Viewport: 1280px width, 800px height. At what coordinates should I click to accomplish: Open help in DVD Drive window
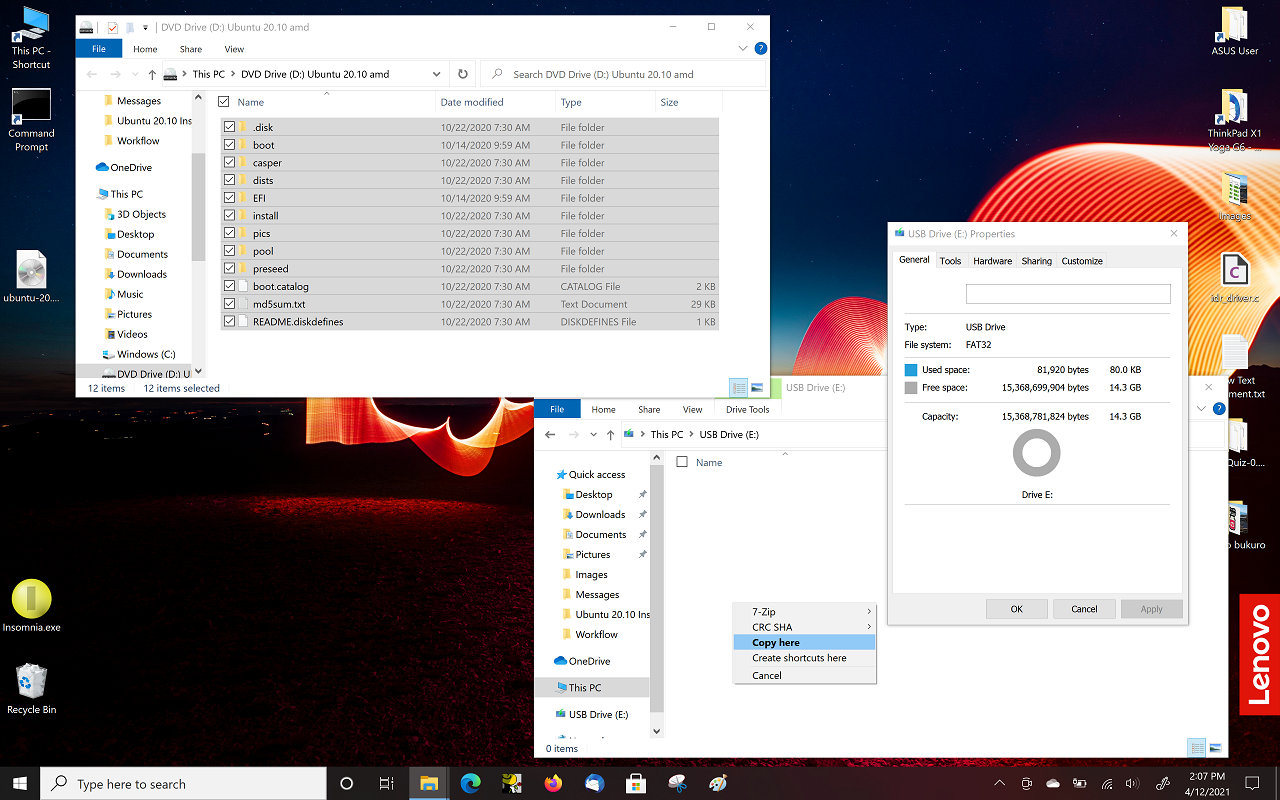tap(760, 48)
